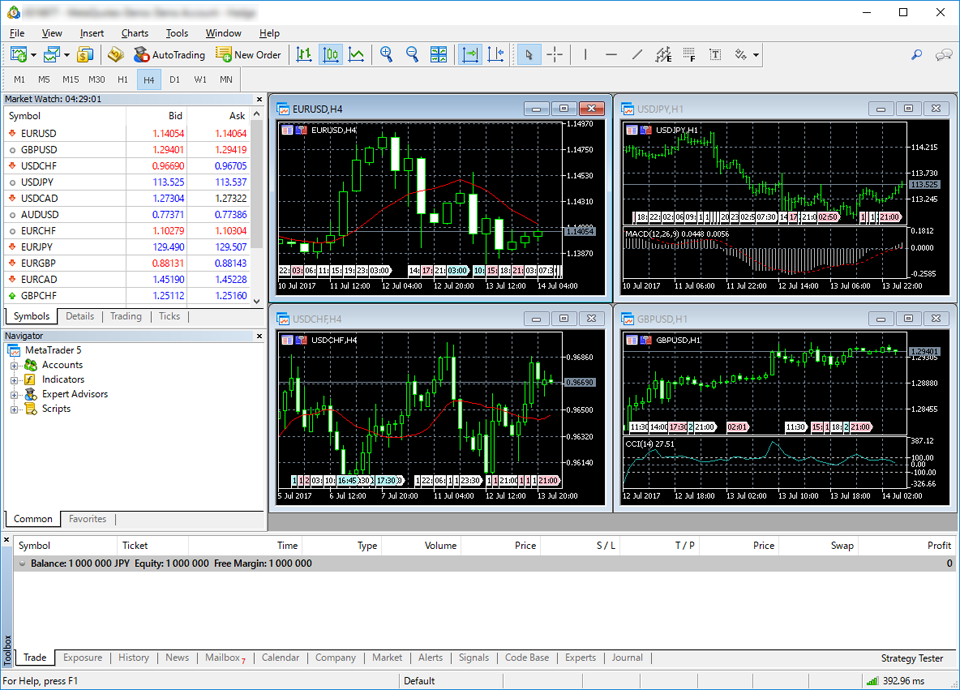Select the M15 timeframe
The image size is (960, 690).
pos(70,80)
